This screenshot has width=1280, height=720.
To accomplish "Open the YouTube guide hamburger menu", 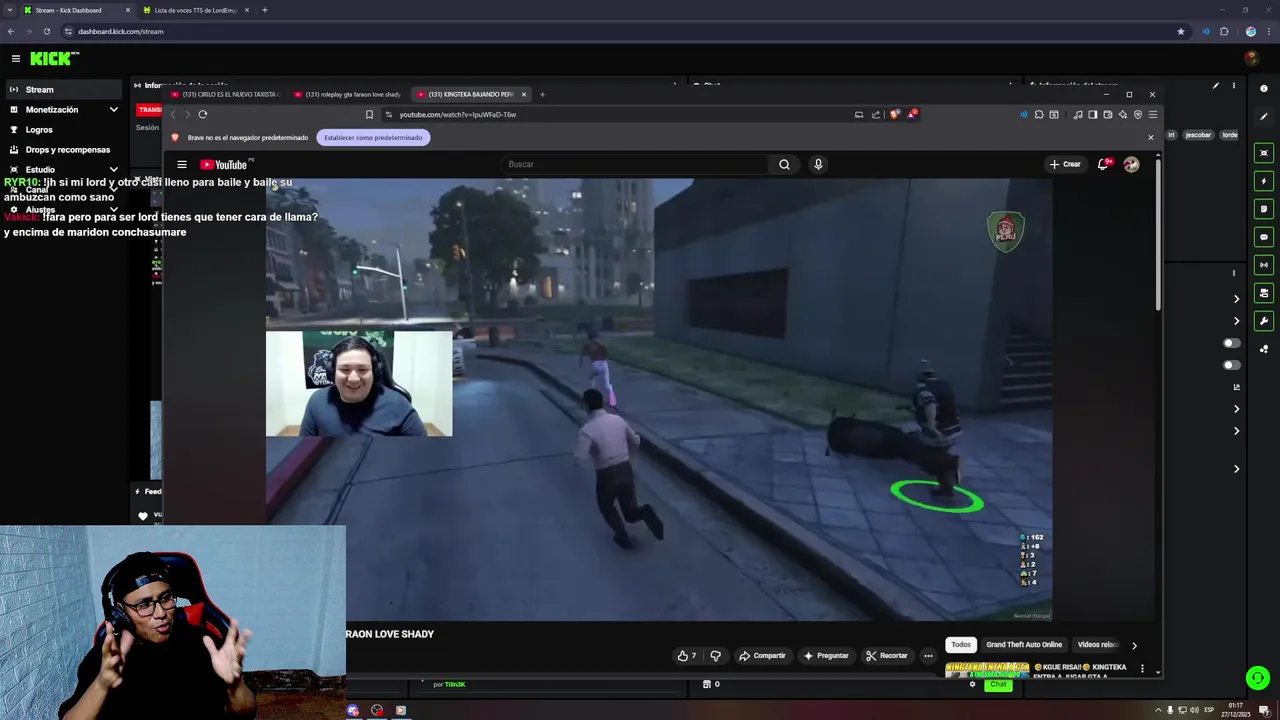I will tap(182, 165).
